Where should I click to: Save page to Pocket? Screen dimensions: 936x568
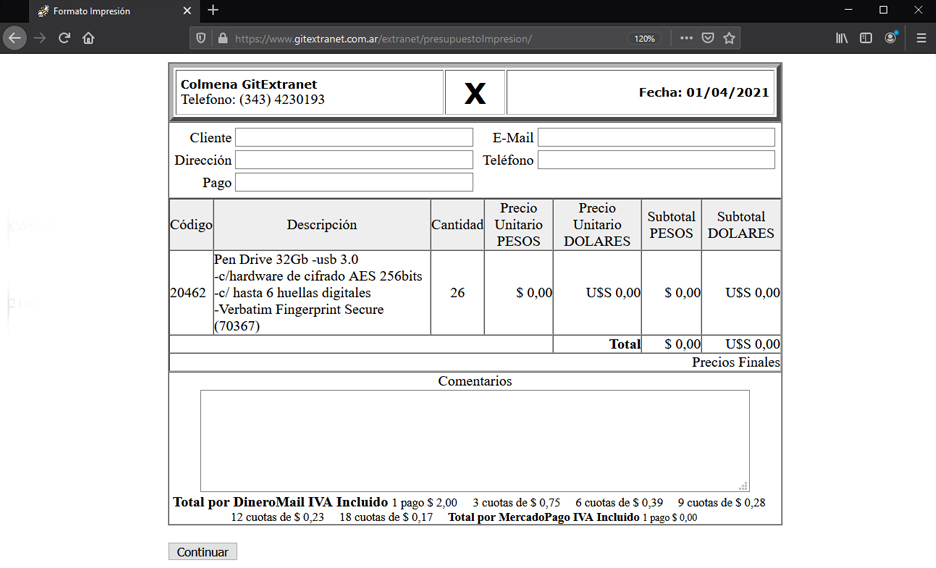707,38
